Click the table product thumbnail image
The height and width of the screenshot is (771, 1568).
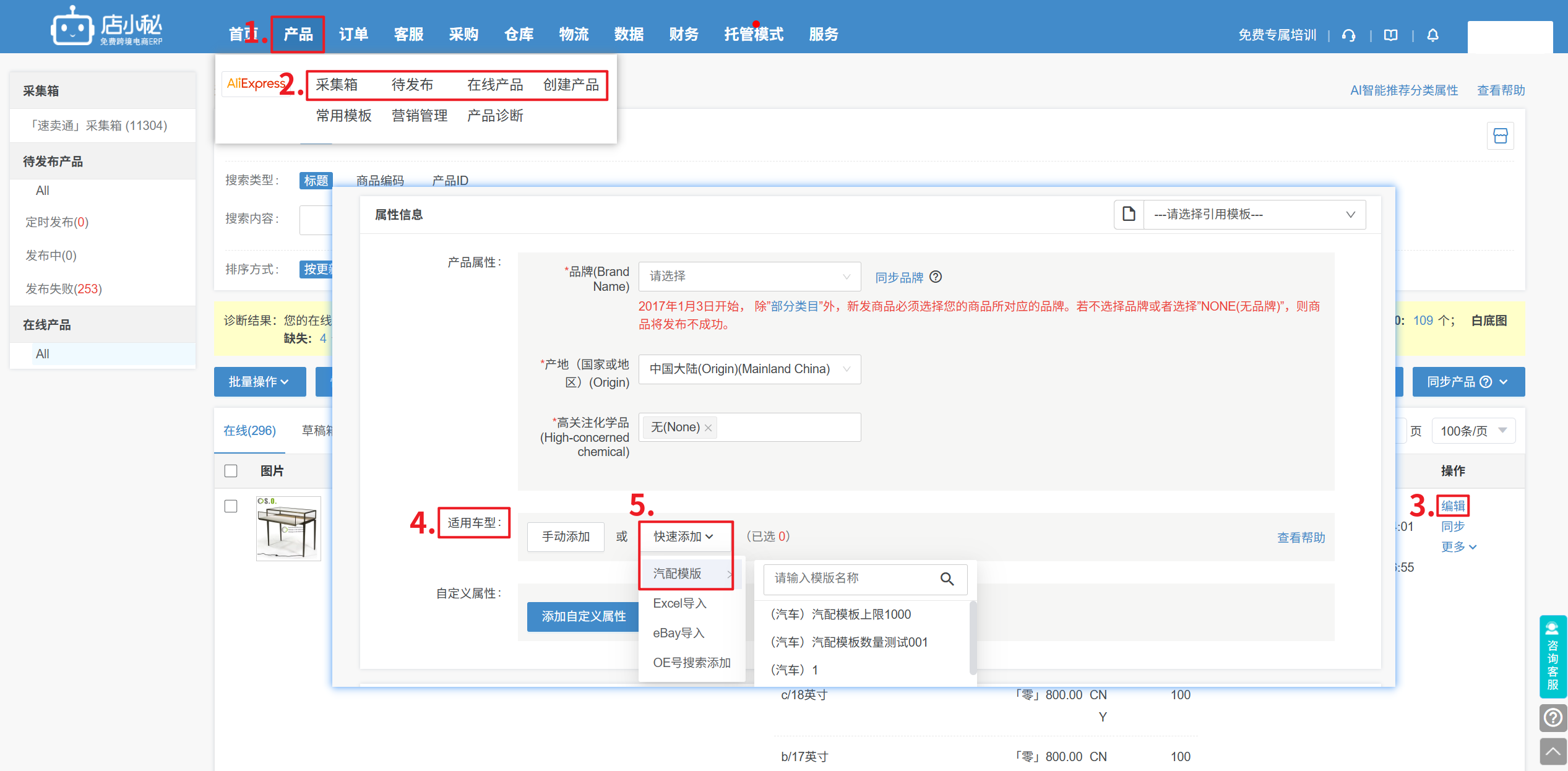(x=288, y=528)
